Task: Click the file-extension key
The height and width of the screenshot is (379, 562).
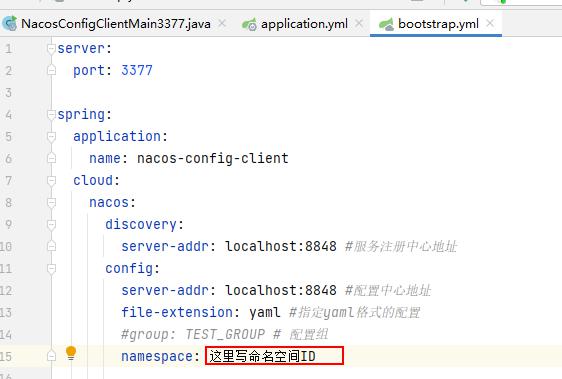Action: click(177, 312)
